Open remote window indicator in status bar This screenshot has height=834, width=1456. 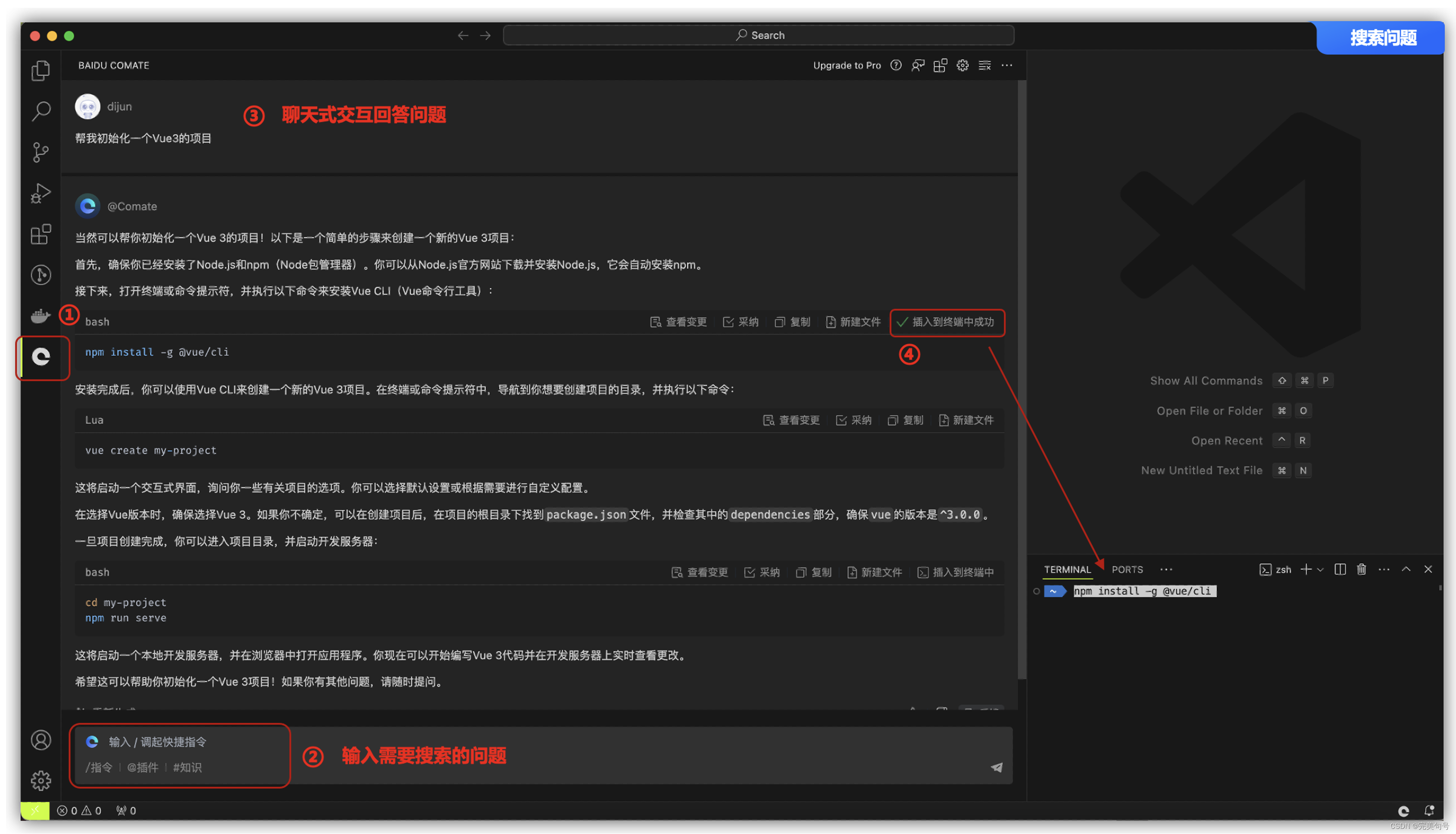(x=35, y=810)
